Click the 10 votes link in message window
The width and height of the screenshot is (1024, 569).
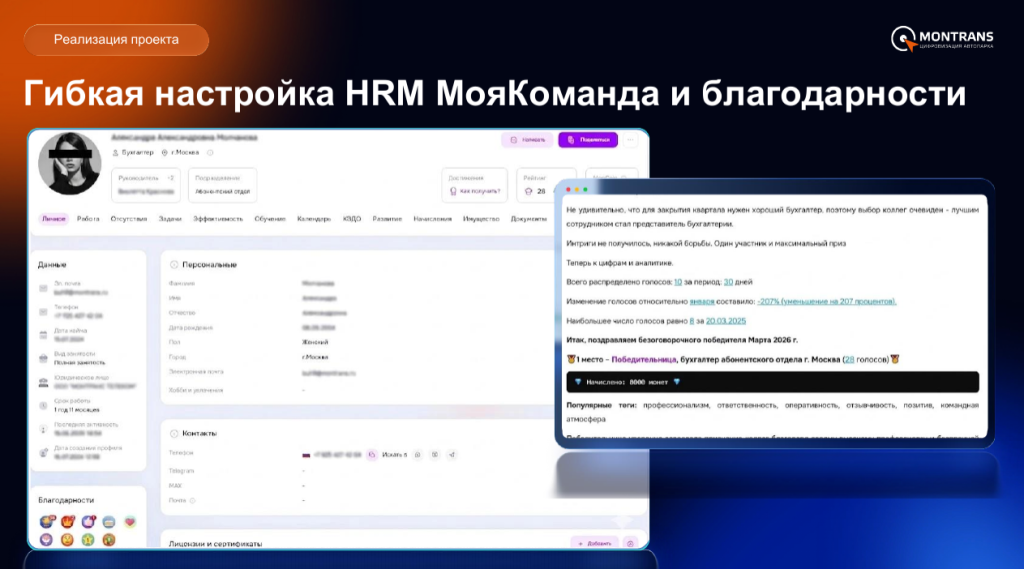pyautogui.click(x=678, y=282)
